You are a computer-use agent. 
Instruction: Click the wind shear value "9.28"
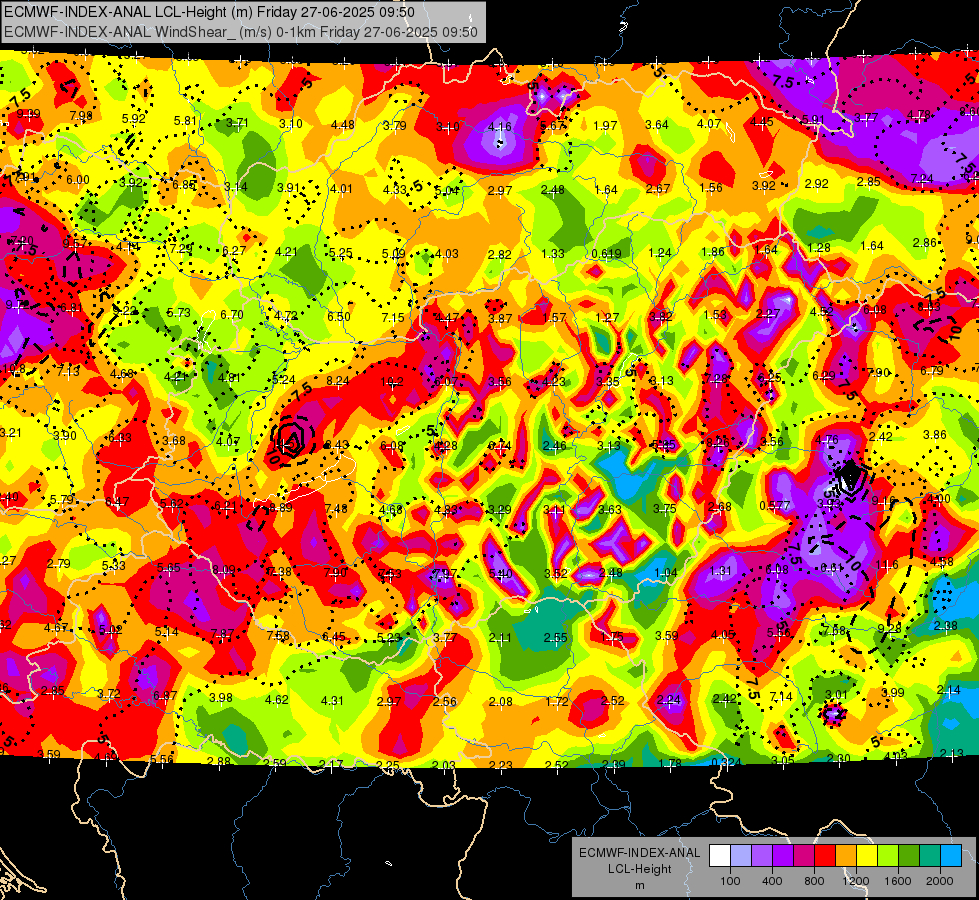tap(889, 628)
